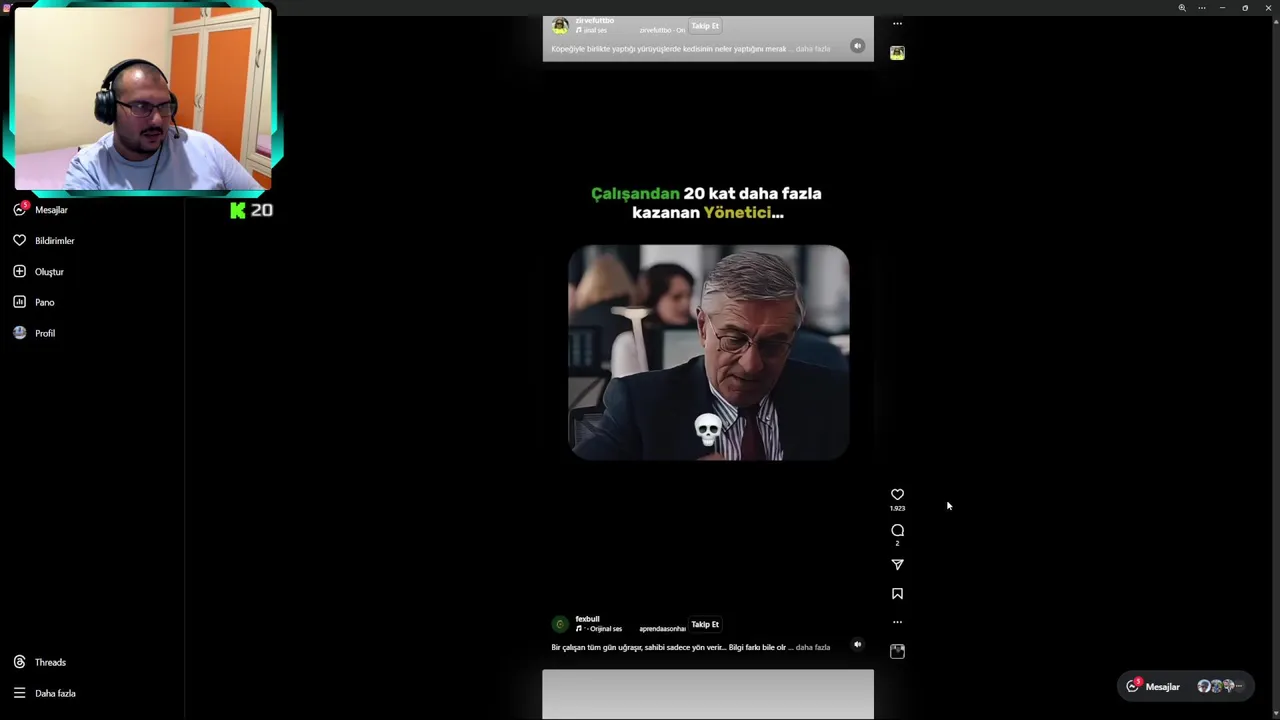Click the Profil avatar icon
Screen dimensions: 1280x720
[19, 333]
